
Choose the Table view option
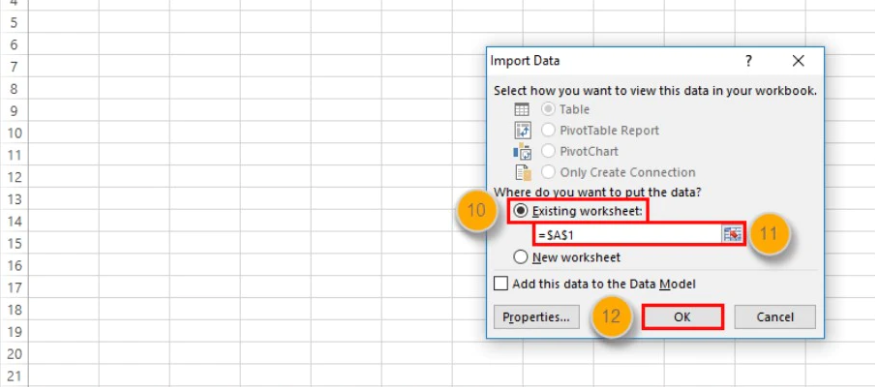pyautogui.click(x=548, y=109)
